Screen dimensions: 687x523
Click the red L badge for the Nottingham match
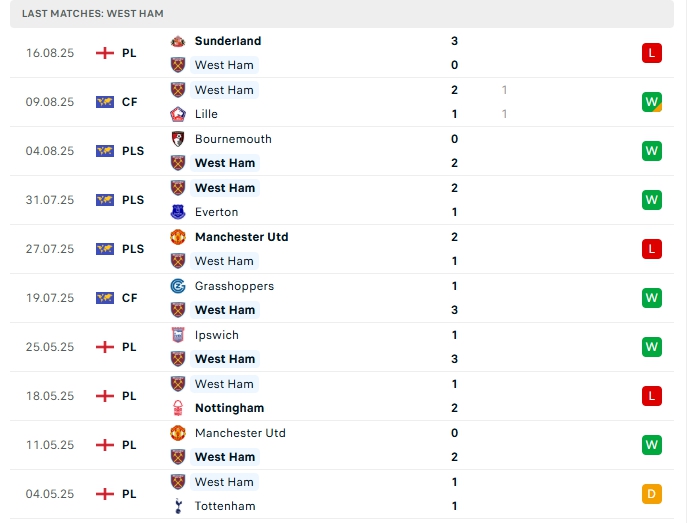tap(652, 396)
